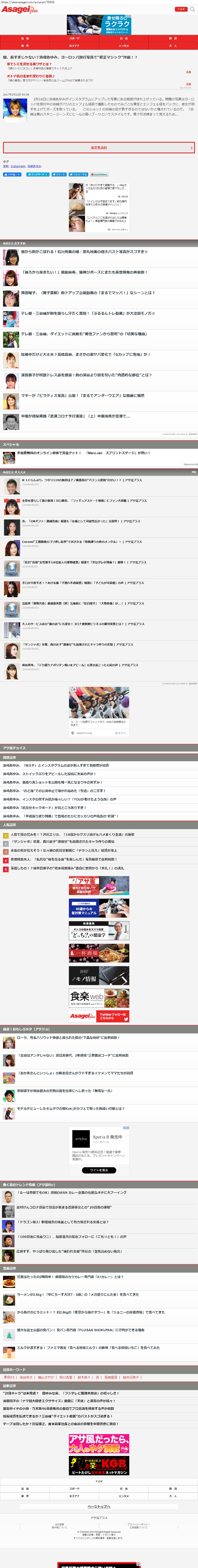Open 中国が極秘実施「武漢コロナ予行演習」 article

pyautogui.click(x=76, y=416)
